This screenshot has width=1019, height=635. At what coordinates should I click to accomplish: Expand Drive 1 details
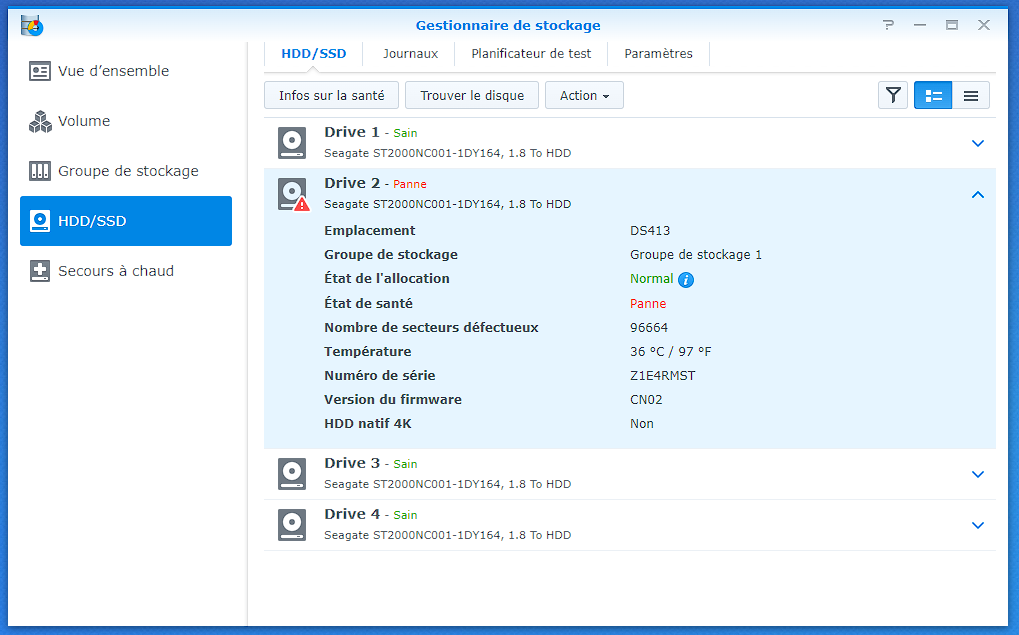[978, 143]
